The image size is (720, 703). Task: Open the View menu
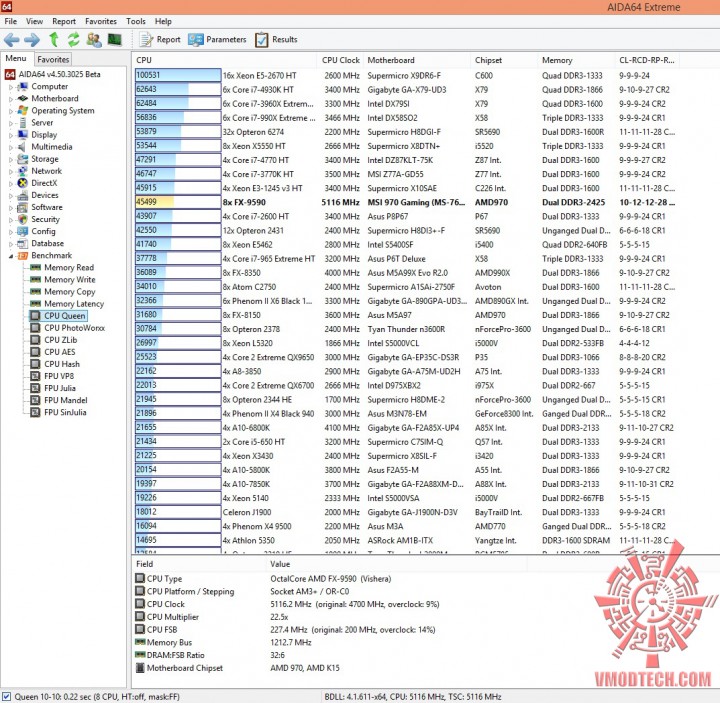coord(34,22)
